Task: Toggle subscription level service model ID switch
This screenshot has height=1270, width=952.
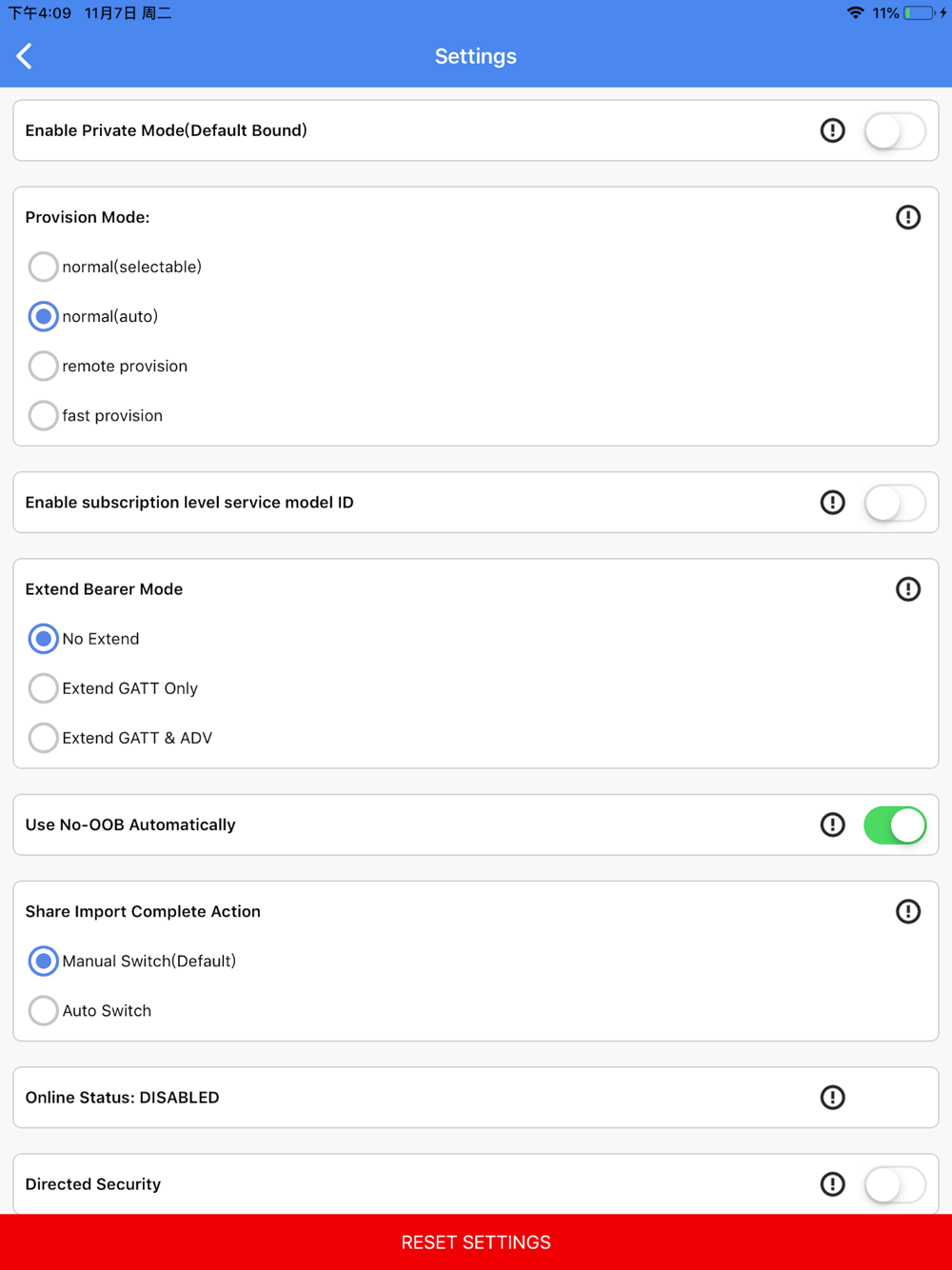Action: [894, 503]
